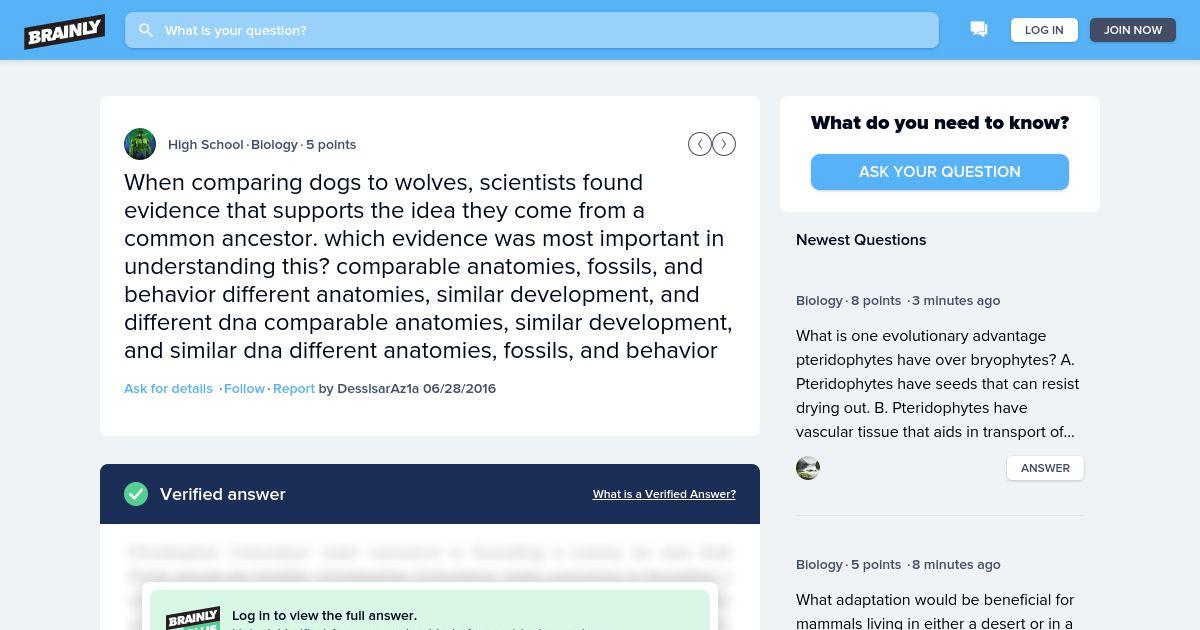This screenshot has height=630, width=1200.
Task: Click the Report link
Action: coord(294,388)
